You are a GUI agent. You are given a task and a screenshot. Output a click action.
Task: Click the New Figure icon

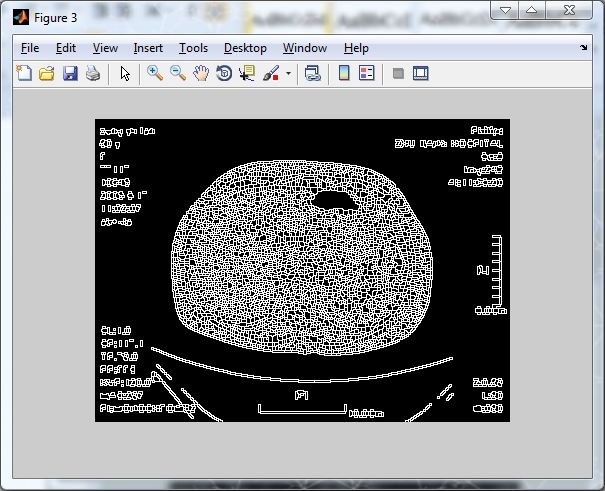(x=25, y=73)
